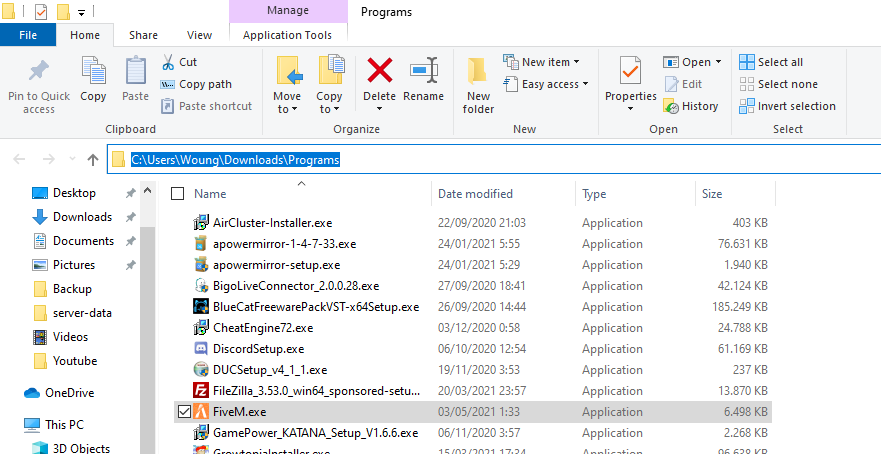
Task: Click the Cut scissors command
Action: (x=179, y=62)
